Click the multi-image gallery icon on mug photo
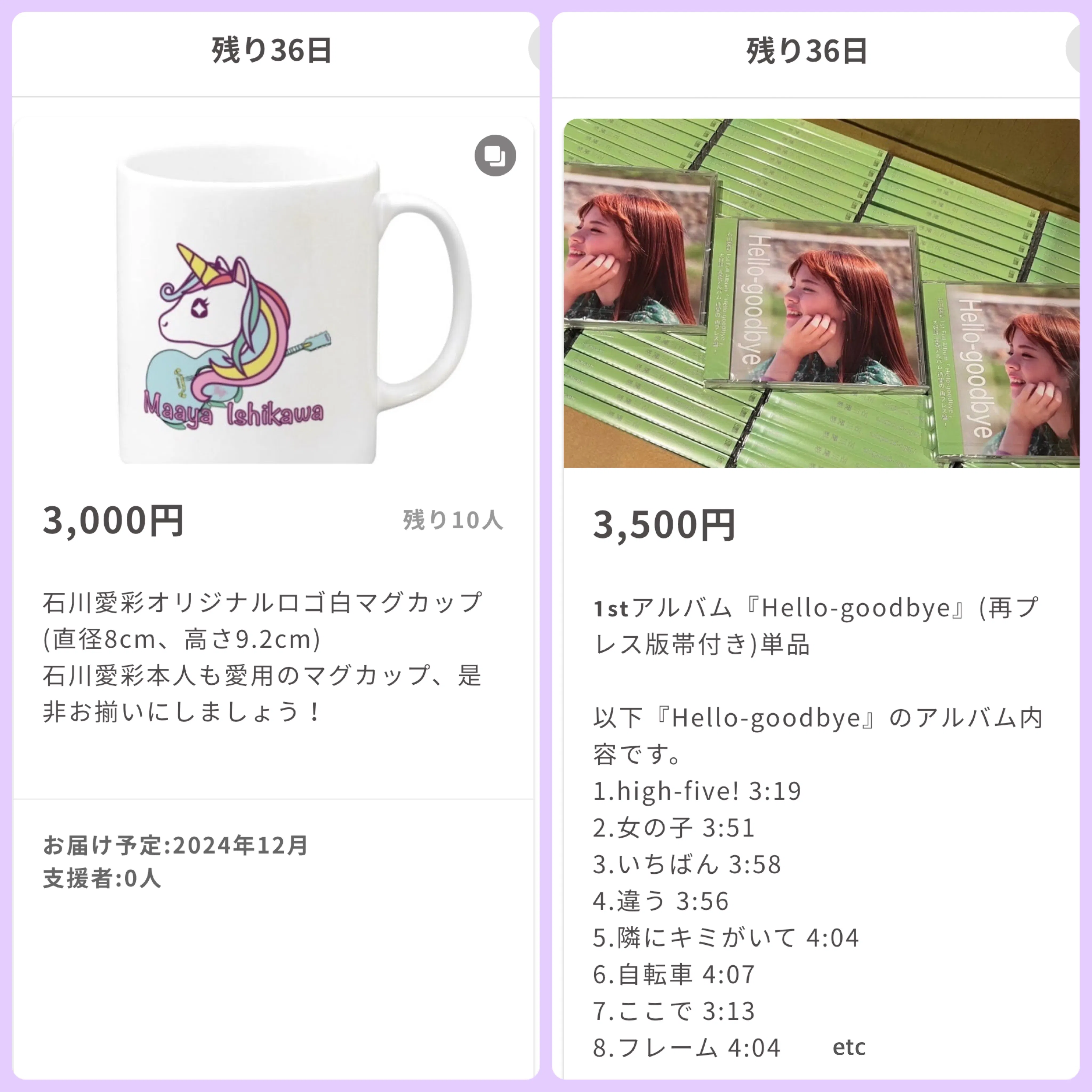Image resolution: width=1092 pixels, height=1092 pixels. (x=495, y=155)
